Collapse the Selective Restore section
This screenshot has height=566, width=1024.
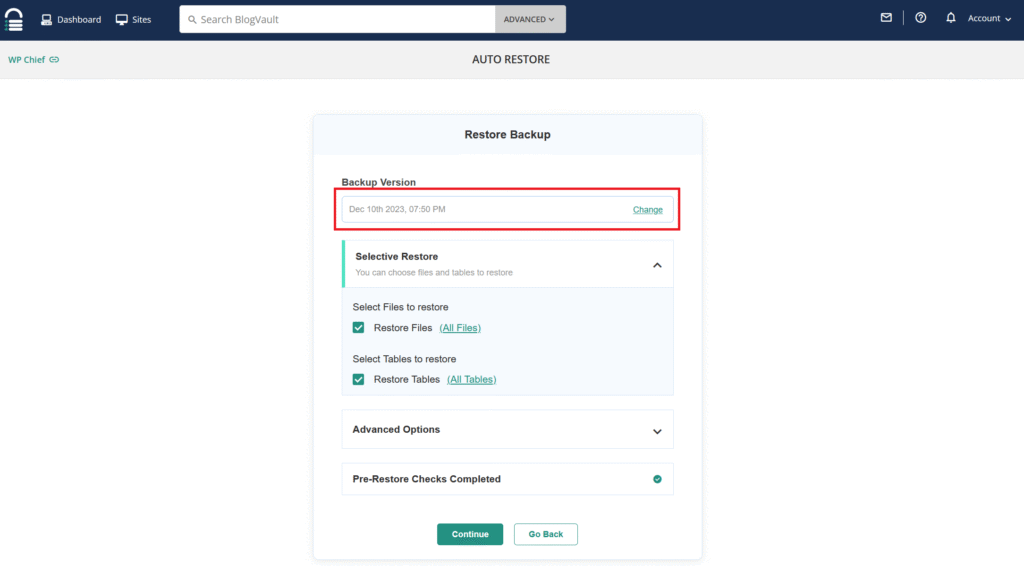pyautogui.click(x=657, y=265)
